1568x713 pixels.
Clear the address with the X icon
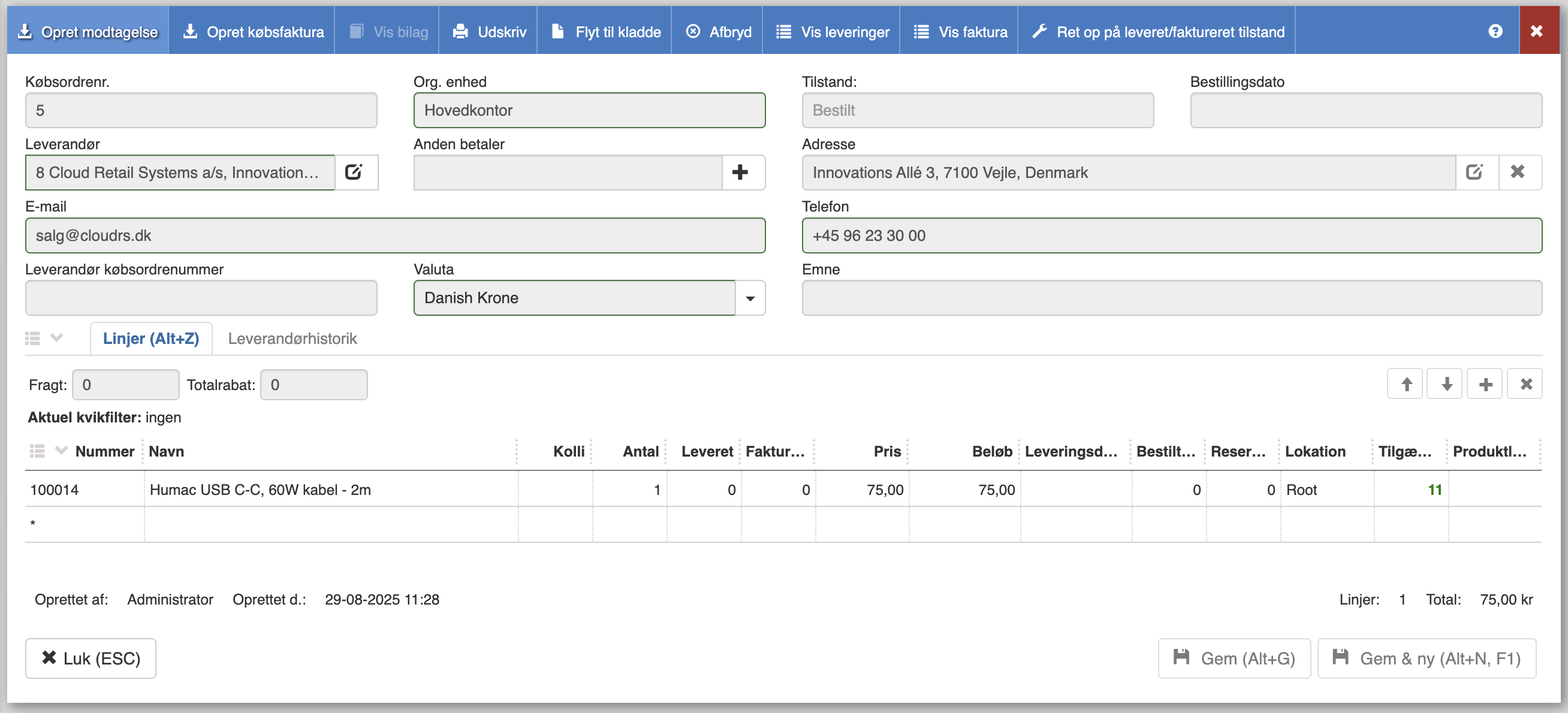(x=1518, y=172)
